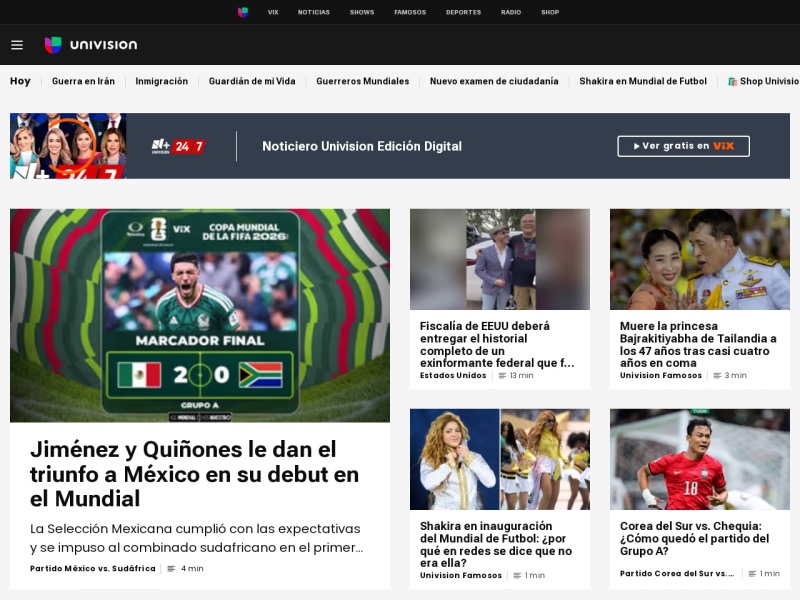Open Fiscalía de EEUU headline
Screen dimensions: 800x600
click(497, 344)
